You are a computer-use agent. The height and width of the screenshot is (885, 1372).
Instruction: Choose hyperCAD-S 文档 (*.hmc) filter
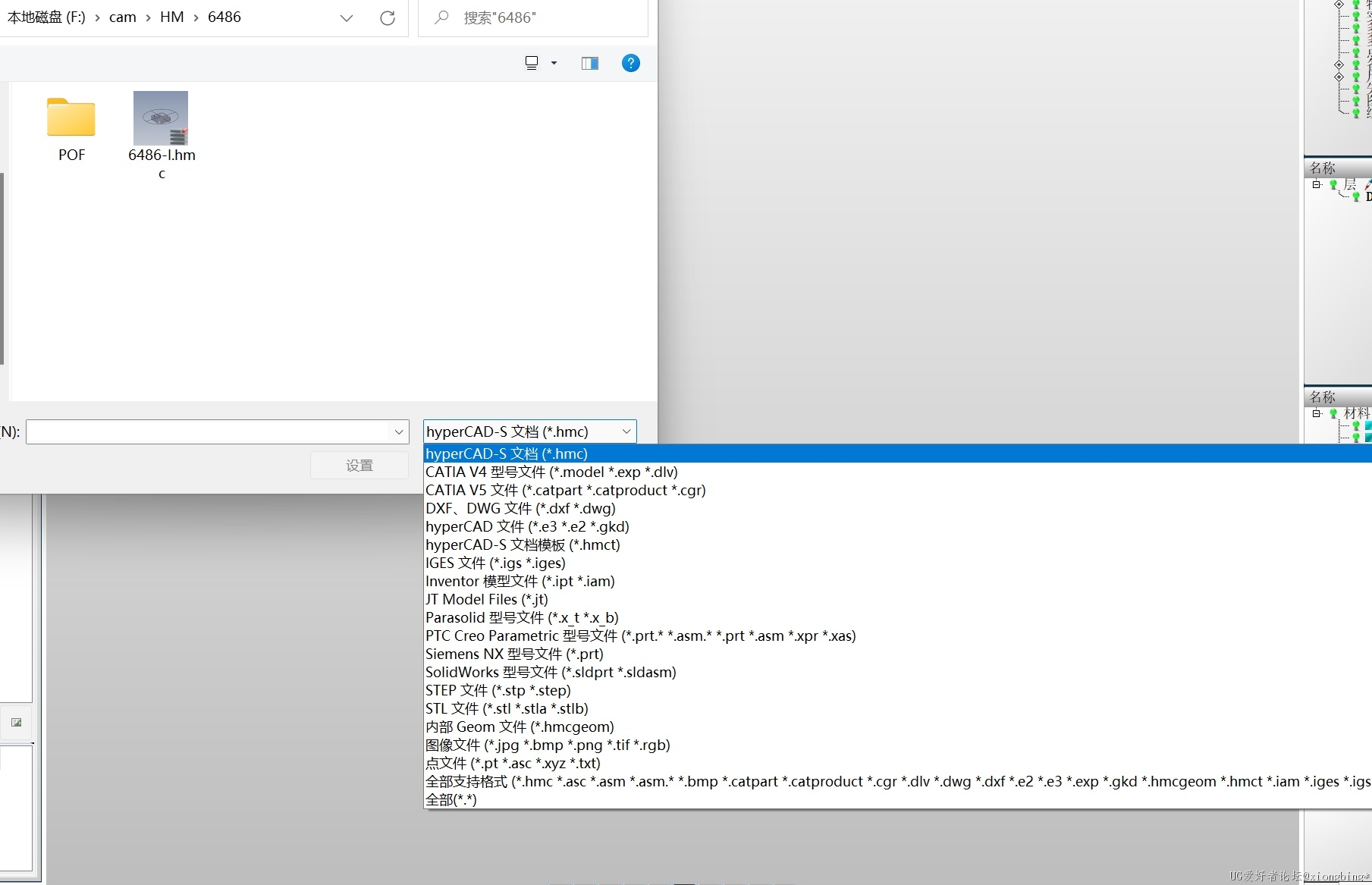pyautogui.click(x=898, y=453)
